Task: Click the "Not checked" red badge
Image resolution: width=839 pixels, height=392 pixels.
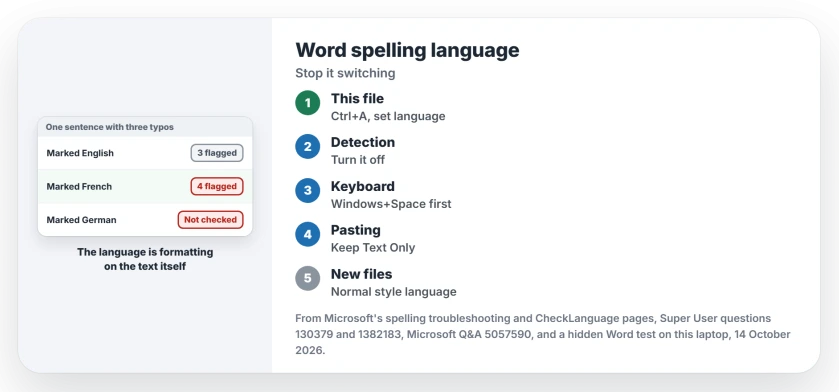Action: [x=210, y=220]
